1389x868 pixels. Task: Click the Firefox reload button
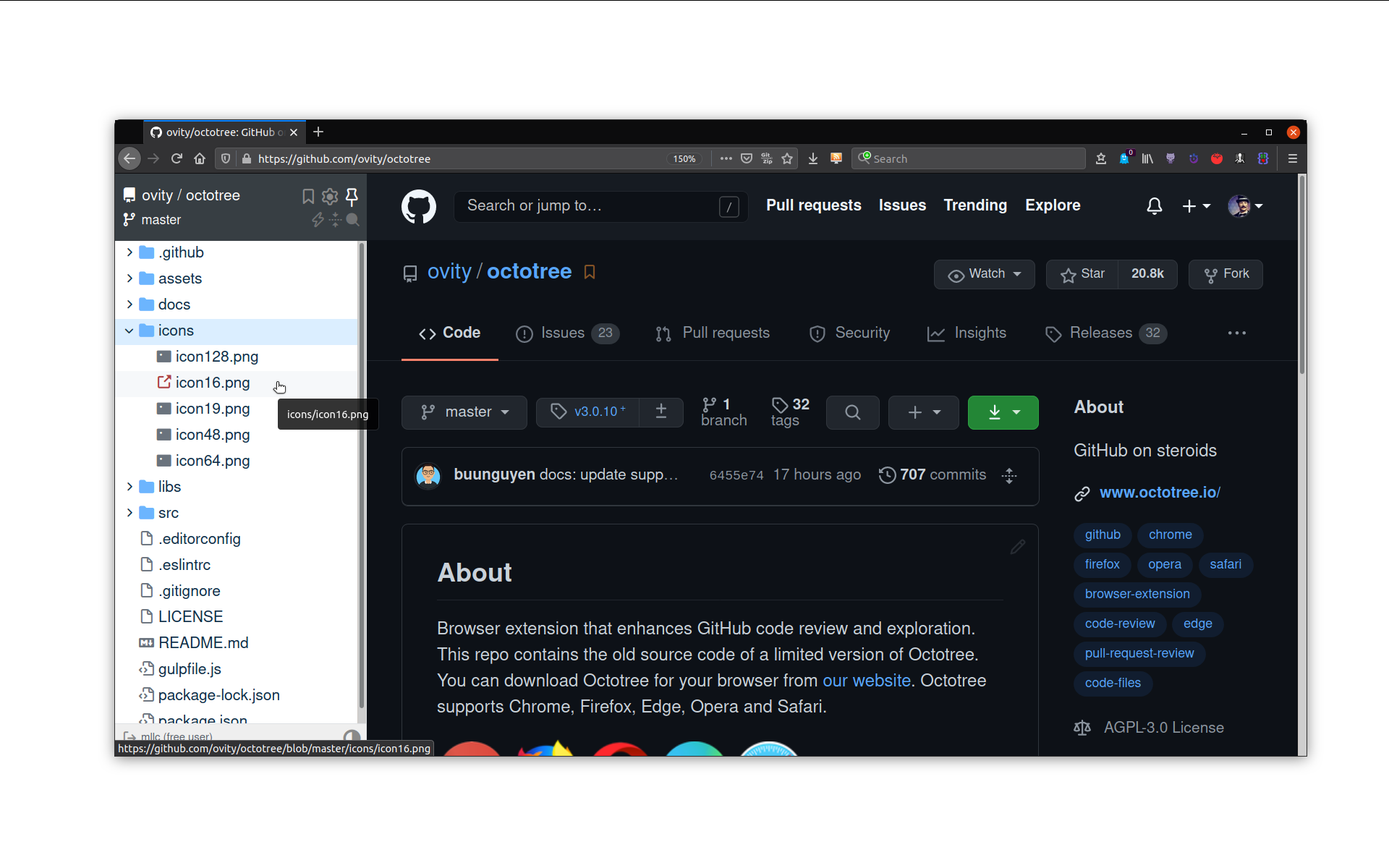[x=177, y=158]
